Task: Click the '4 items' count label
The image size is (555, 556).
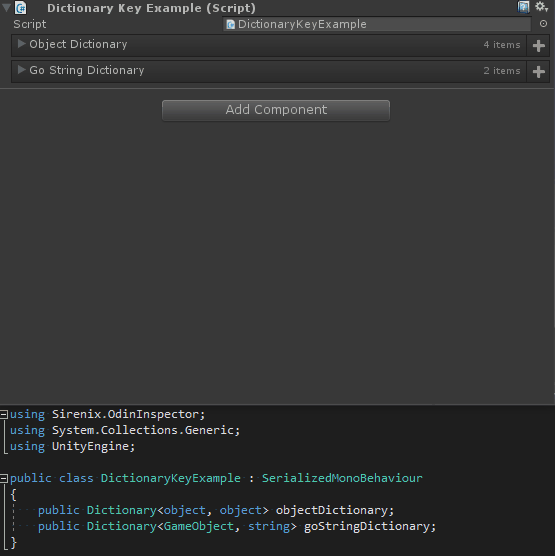Action: pos(502,45)
